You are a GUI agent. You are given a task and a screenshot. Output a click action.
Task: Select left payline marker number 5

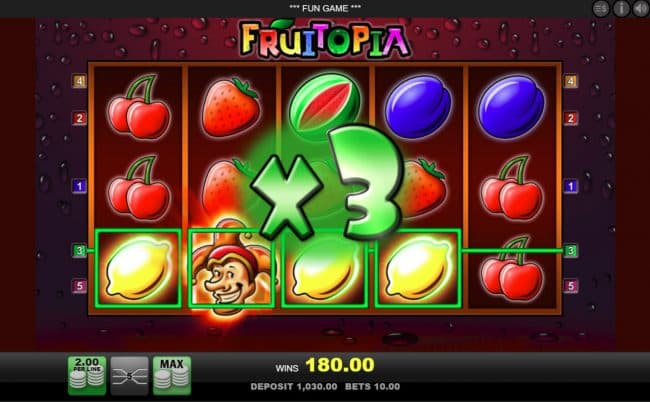tap(79, 286)
